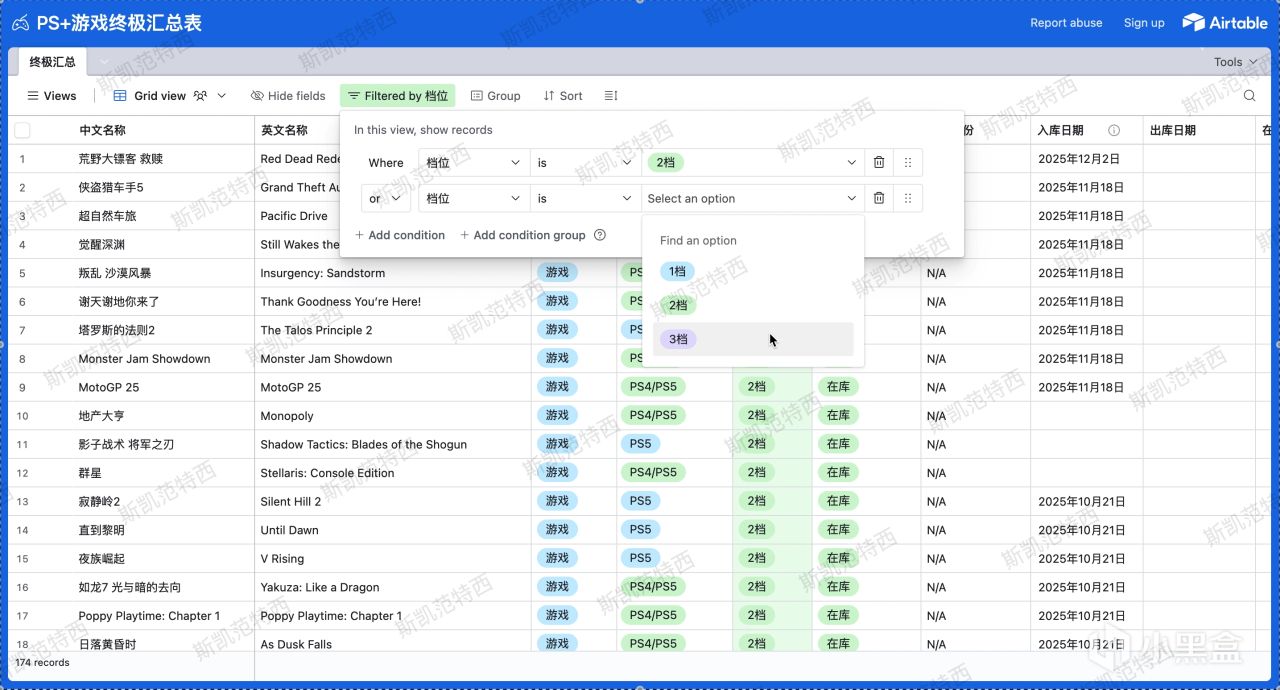Click the 2档 tag in V Rising row

(x=756, y=558)
